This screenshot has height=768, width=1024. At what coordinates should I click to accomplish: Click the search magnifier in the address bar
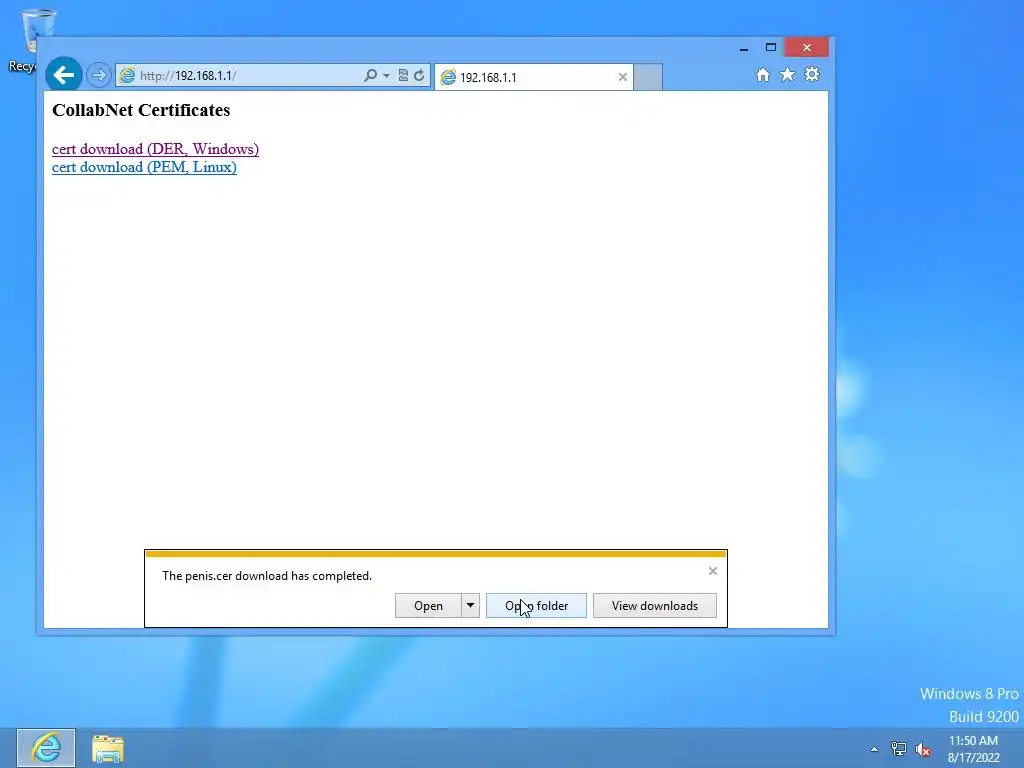pos(370,76)
